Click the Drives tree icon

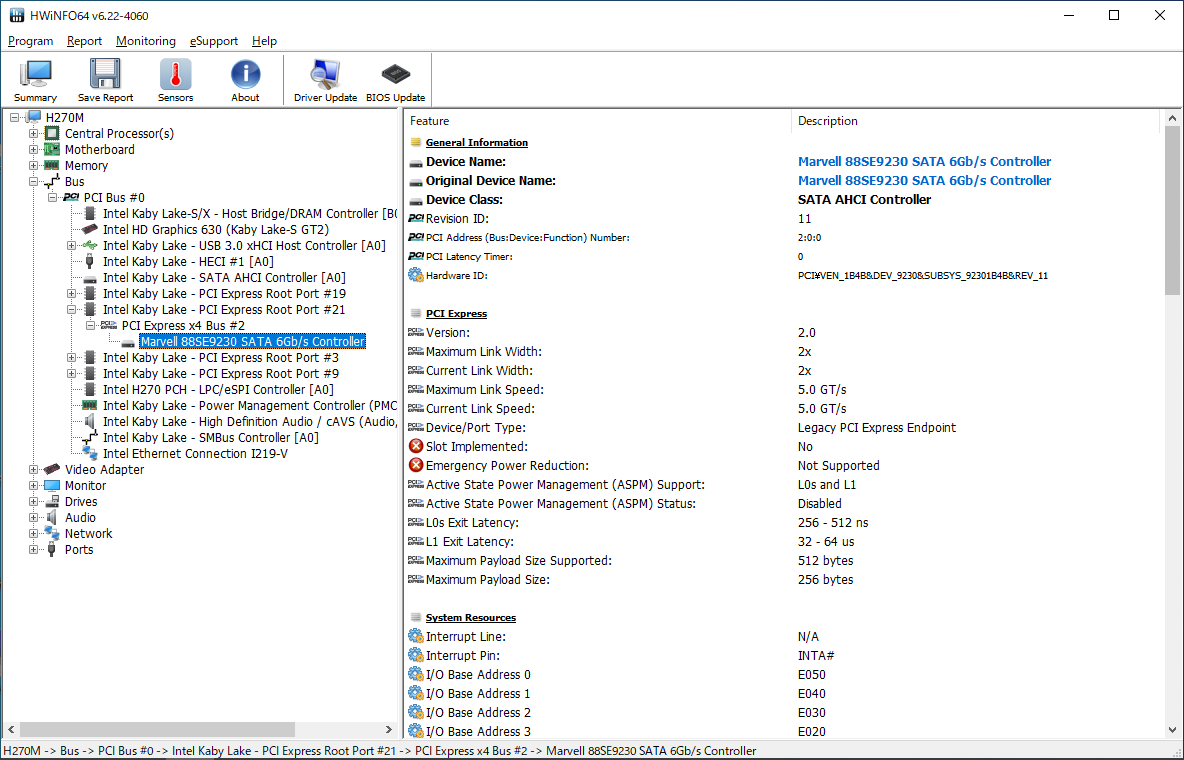point(52,501)
